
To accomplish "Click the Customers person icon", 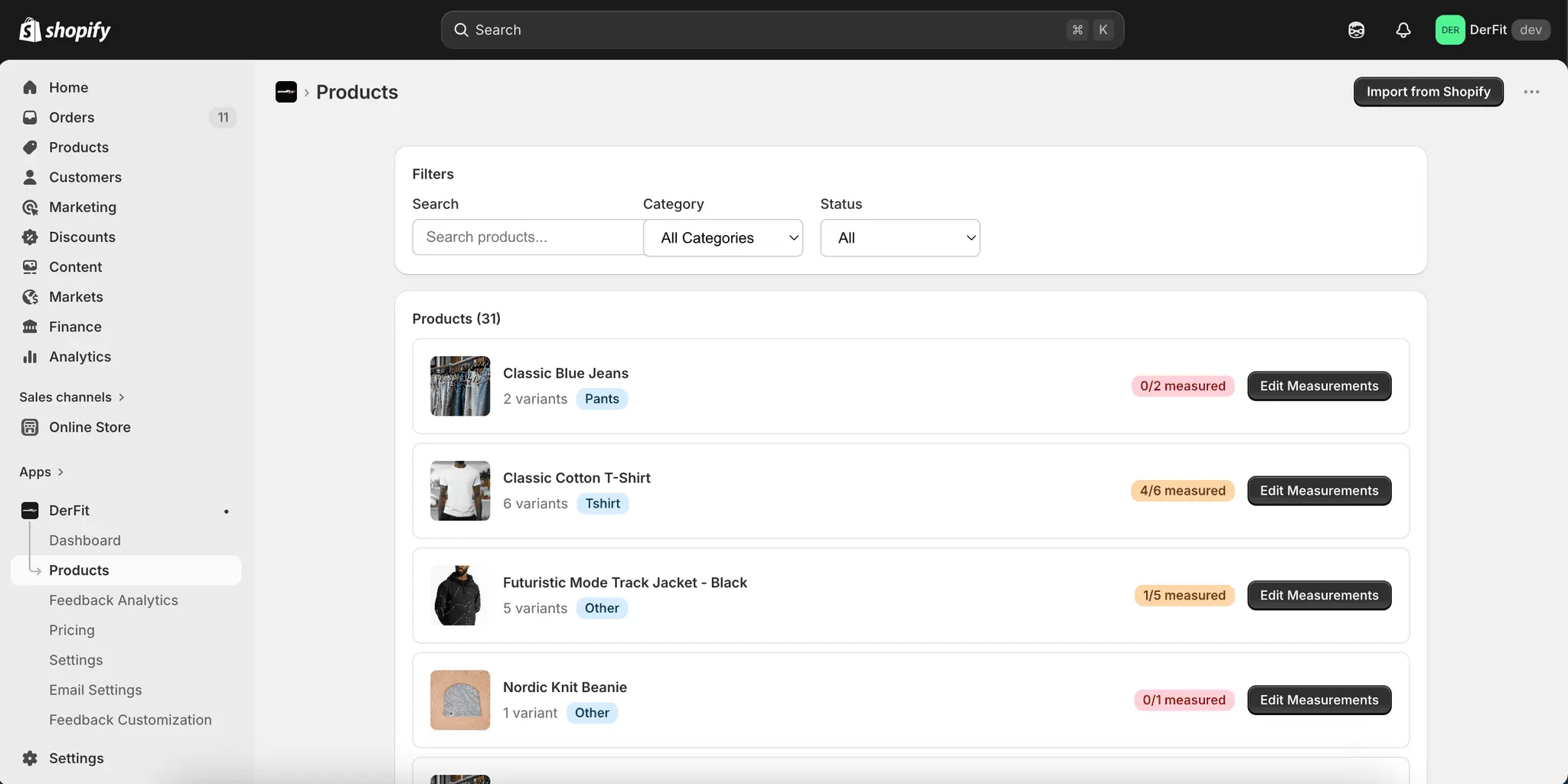I will click(30, 177).
